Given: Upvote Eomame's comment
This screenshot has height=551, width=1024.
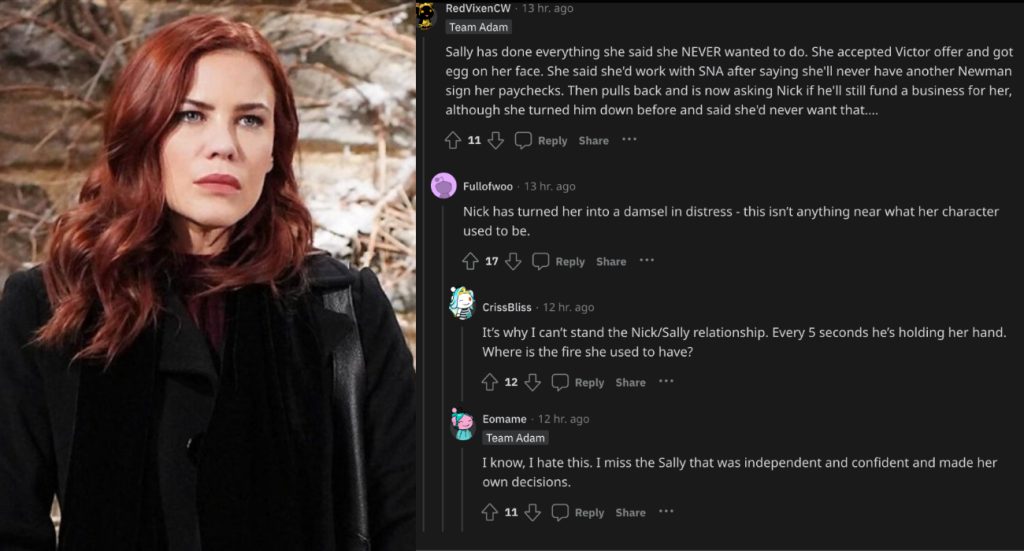Looking at the screenshot, I should [x=490, y=512].
